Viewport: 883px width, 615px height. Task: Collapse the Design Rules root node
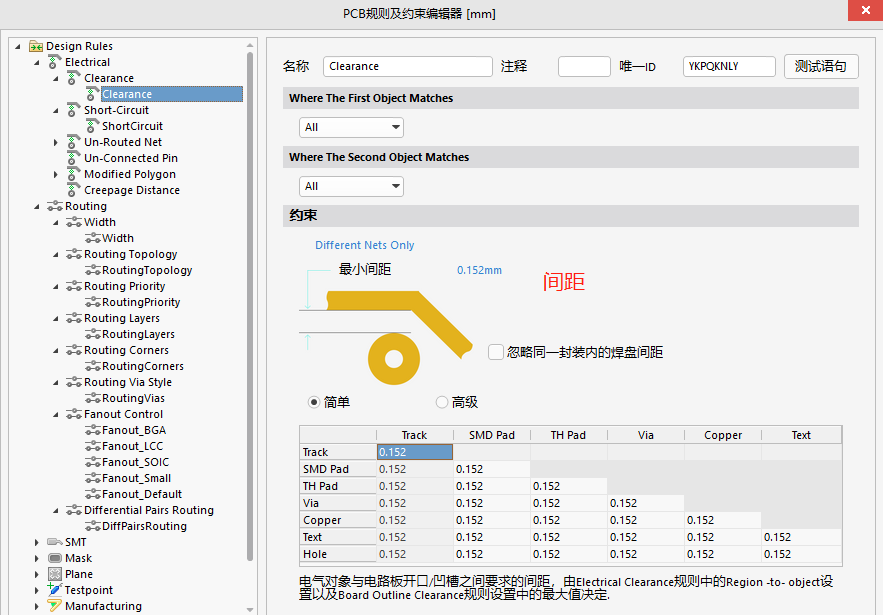coord(18,47)
